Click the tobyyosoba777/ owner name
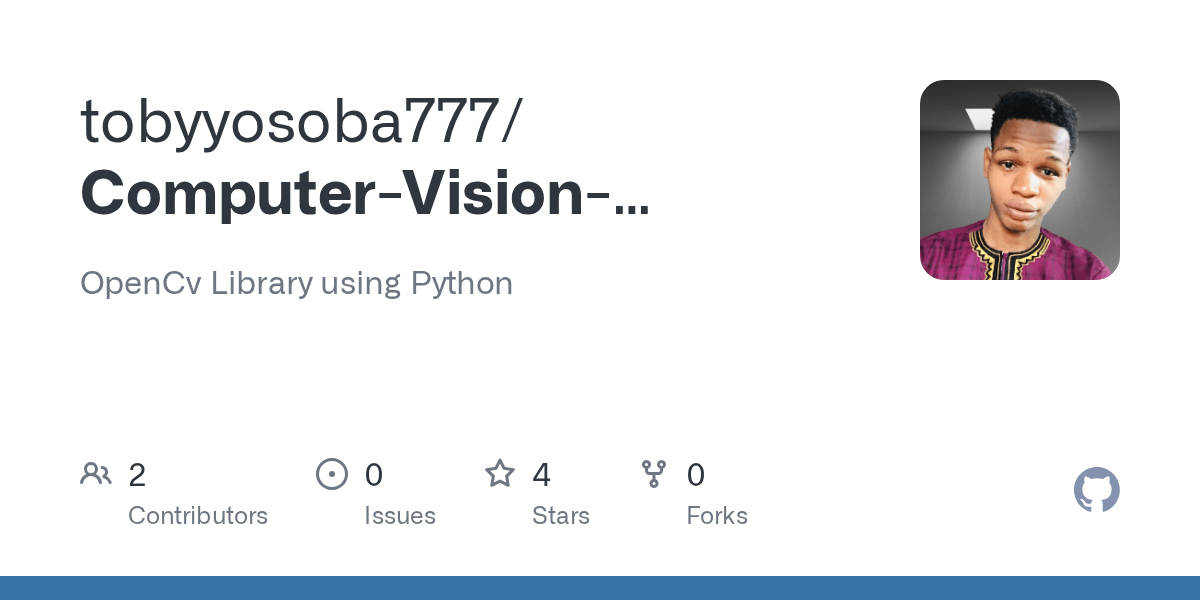Image resolution: width=1200 pixels, height=600 pixels. (x=300, y=122)
